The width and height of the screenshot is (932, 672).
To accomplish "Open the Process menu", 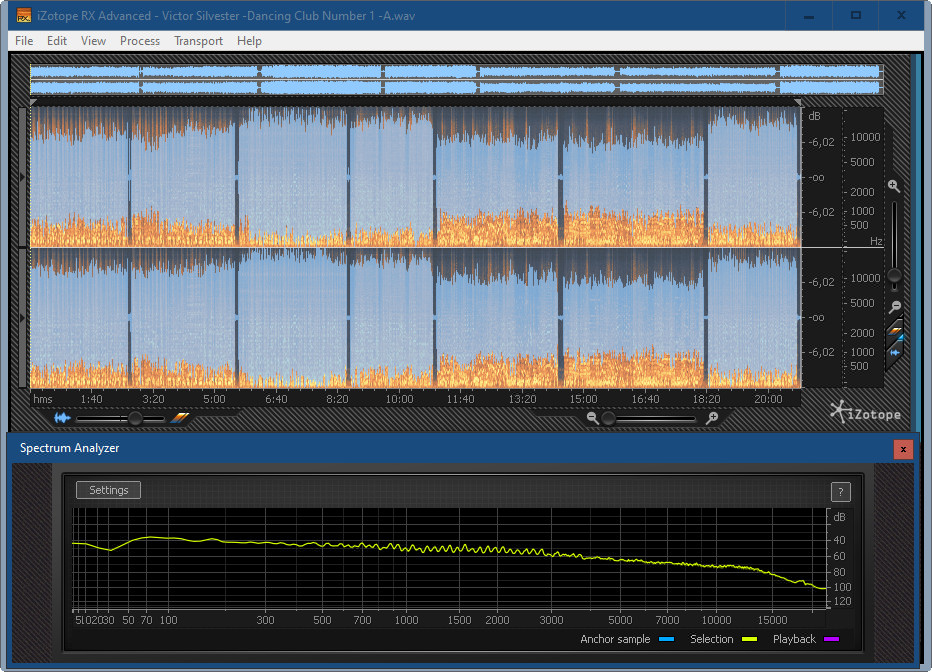I will point(140,41).
